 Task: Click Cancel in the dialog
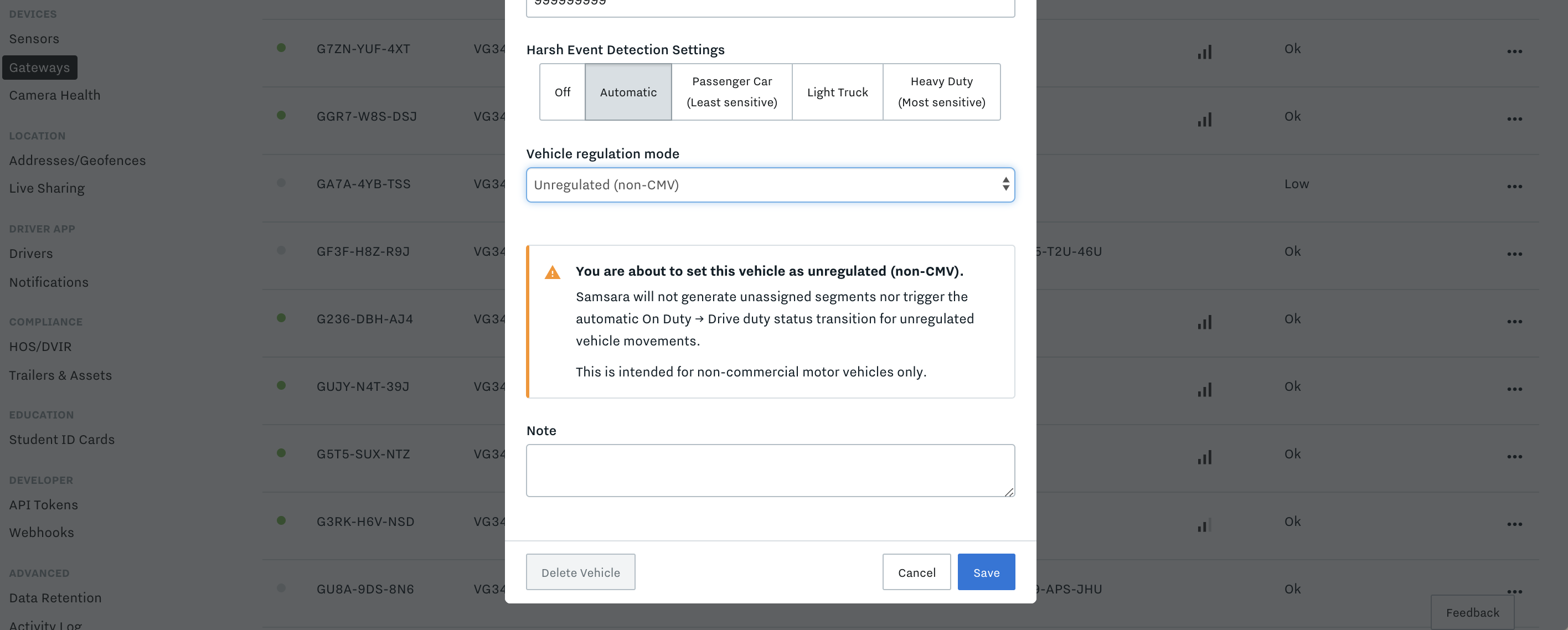pos(917,572)
